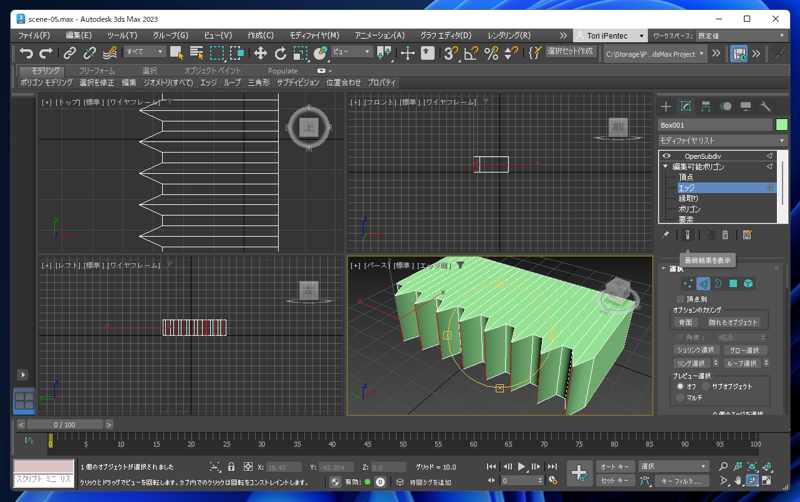Enable the 角度 checkbox
Screen dimensions: 800x502
point(680,337)
